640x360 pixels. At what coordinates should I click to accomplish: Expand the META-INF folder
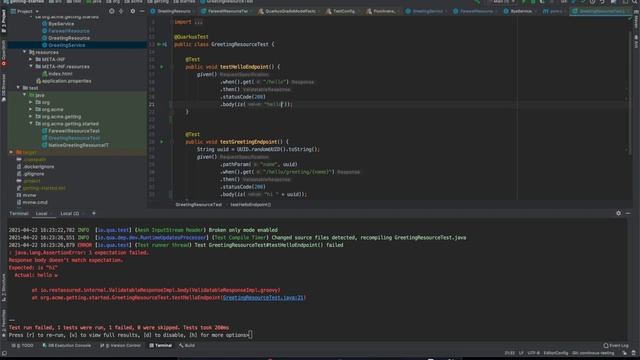tap(31, 59)
